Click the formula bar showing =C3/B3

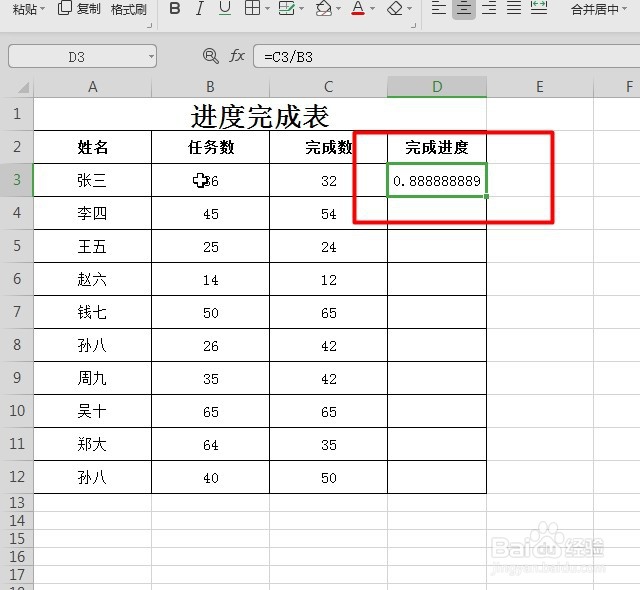(447, 56)
